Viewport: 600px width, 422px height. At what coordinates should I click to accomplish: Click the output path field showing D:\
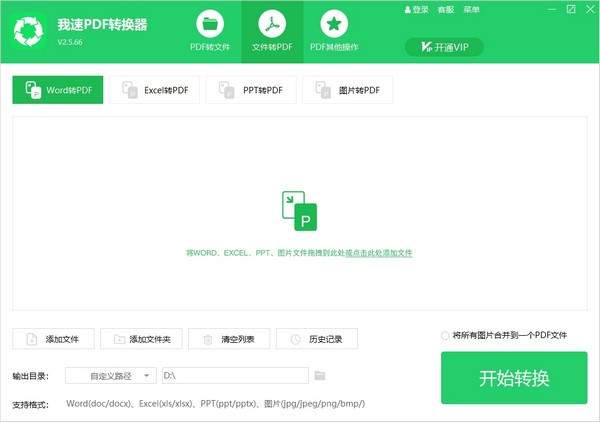click(x=234, y=375)
